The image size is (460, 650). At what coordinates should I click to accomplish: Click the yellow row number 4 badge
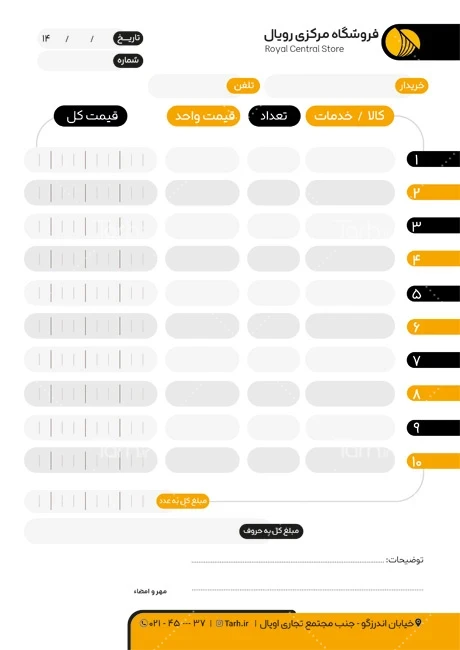pos(433,259)
